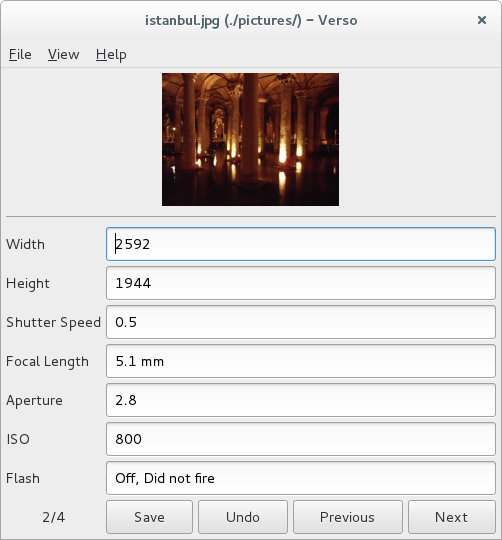Screen dimensions: 502x540
Task: Click the Shutter Speed field showing 0.5
Action: coord(301,322)
